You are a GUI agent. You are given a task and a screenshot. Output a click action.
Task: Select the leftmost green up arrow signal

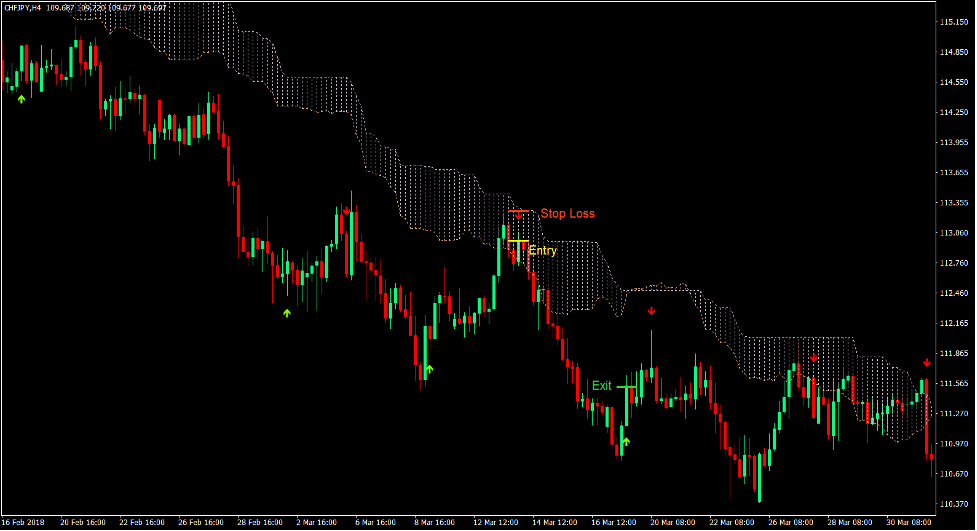pos(22,98)
